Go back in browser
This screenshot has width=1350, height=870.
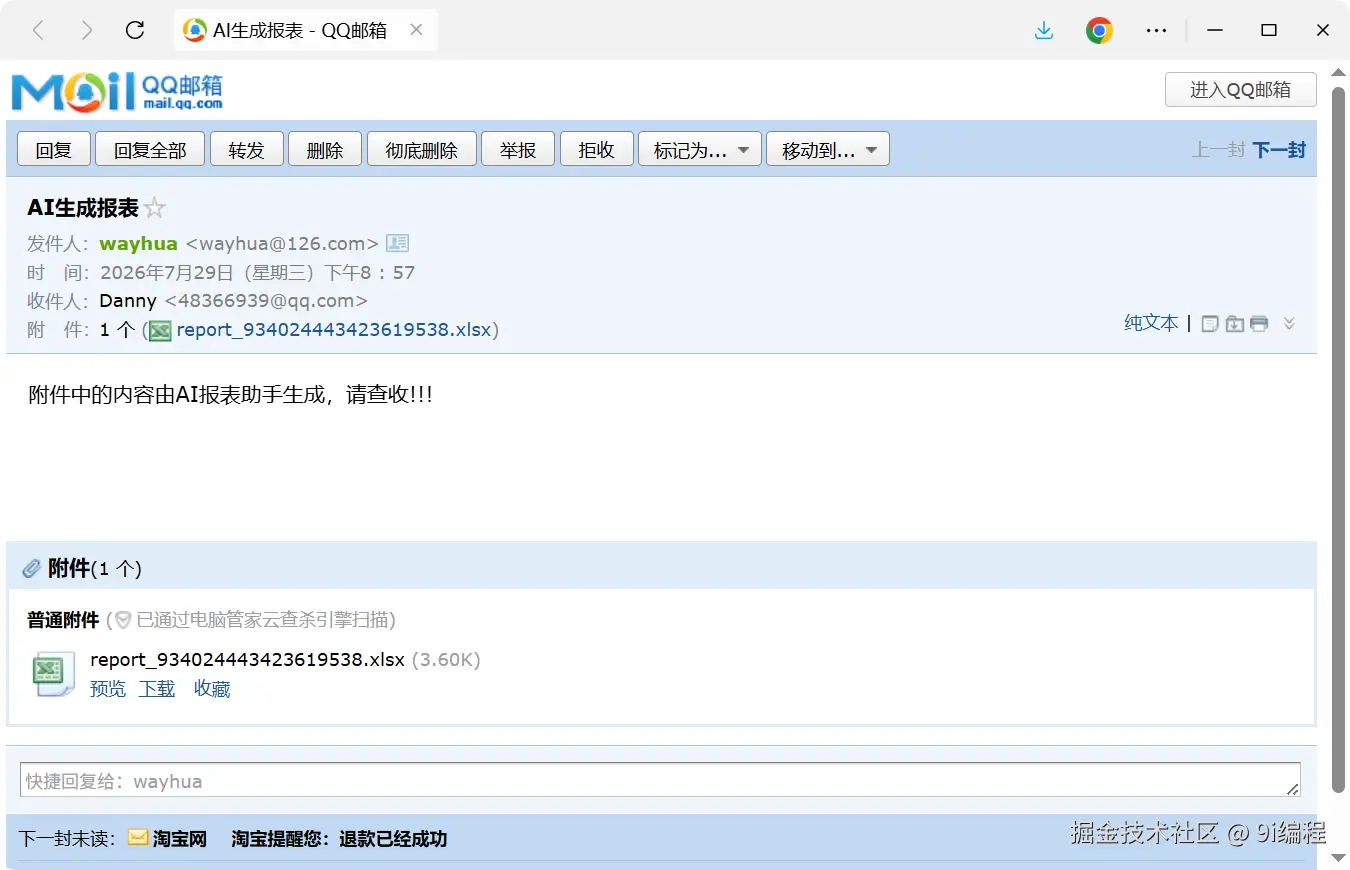[x=39, y=30]
